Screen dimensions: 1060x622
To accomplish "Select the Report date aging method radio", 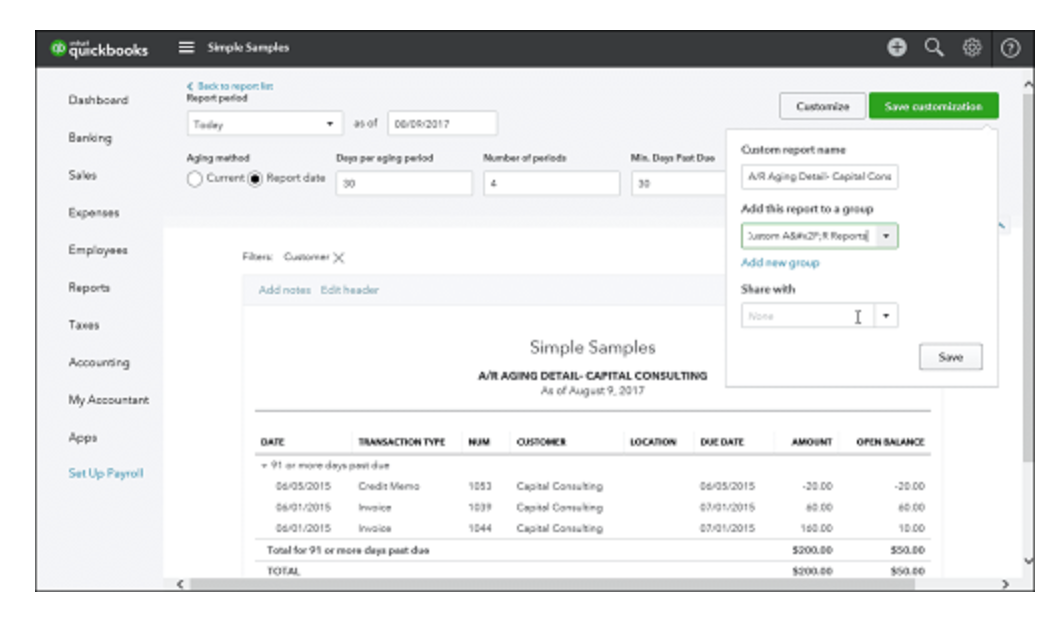I will [255, 179].
